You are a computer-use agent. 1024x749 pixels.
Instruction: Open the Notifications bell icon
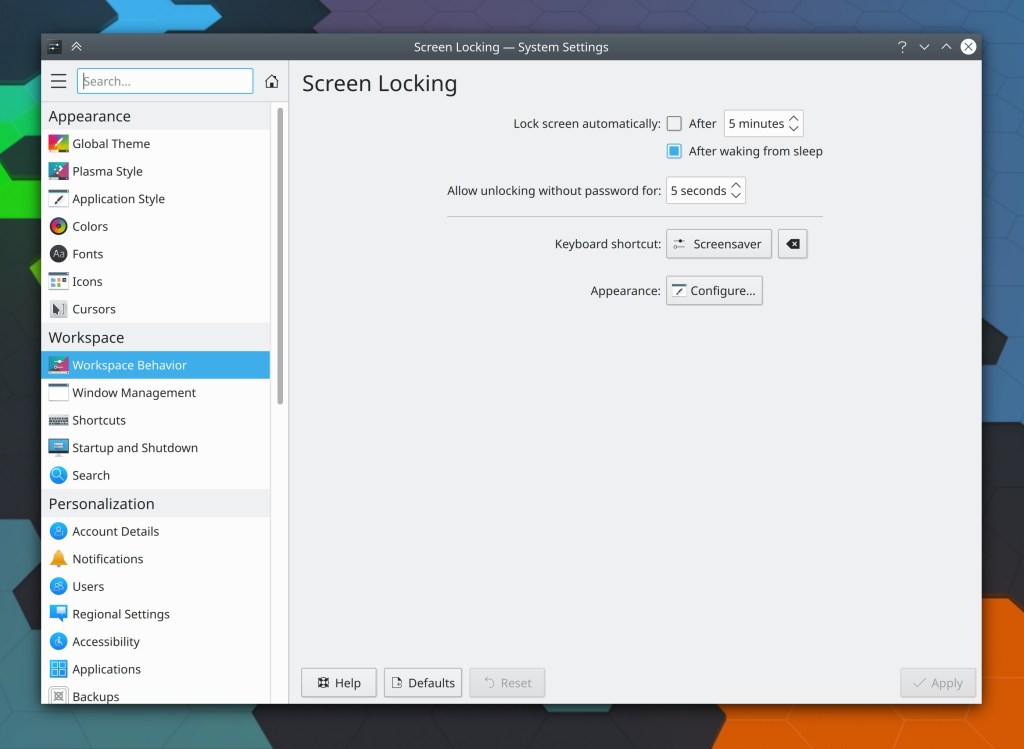tap(58, 559)
